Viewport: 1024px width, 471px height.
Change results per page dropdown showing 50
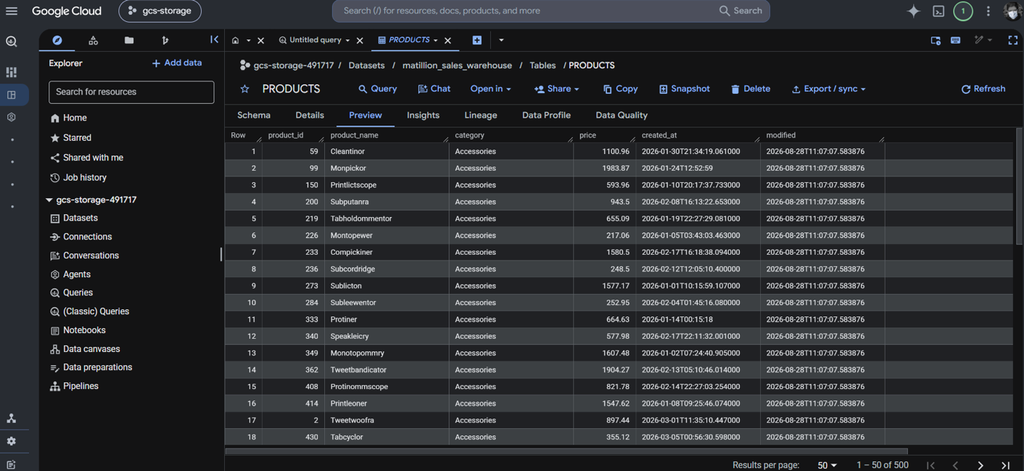point(827,465)
